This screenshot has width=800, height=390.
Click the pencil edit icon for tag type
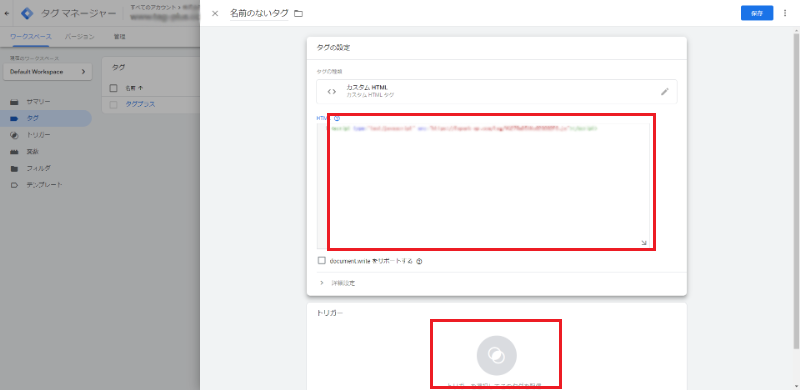click(x=664, y=92)
